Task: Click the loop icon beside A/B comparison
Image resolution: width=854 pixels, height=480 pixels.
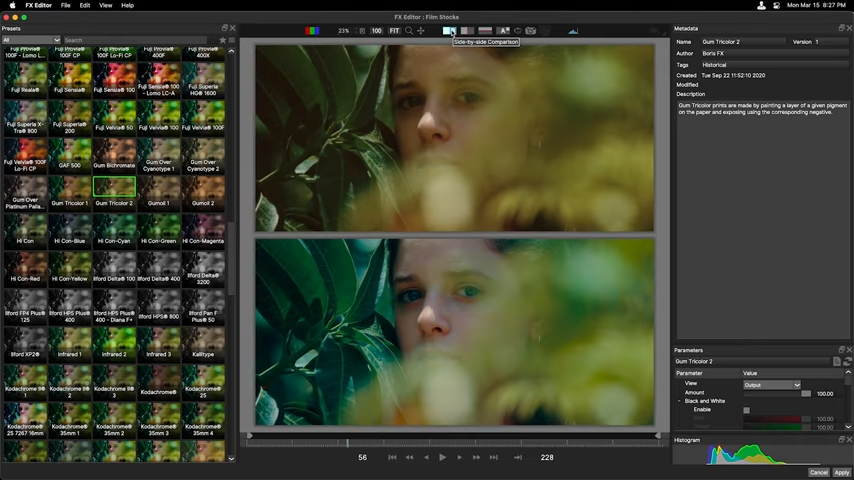Action: (x=517, y=31)
